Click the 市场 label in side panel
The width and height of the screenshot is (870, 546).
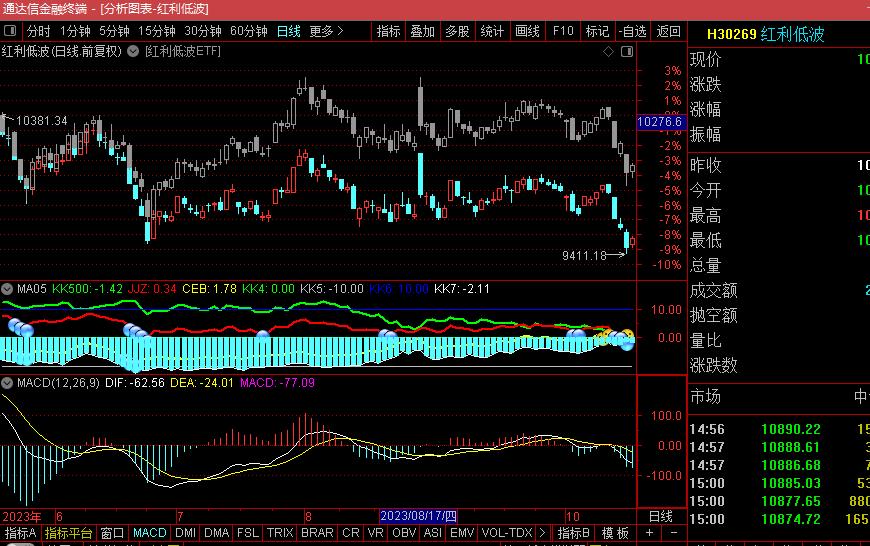click(706, 396)
